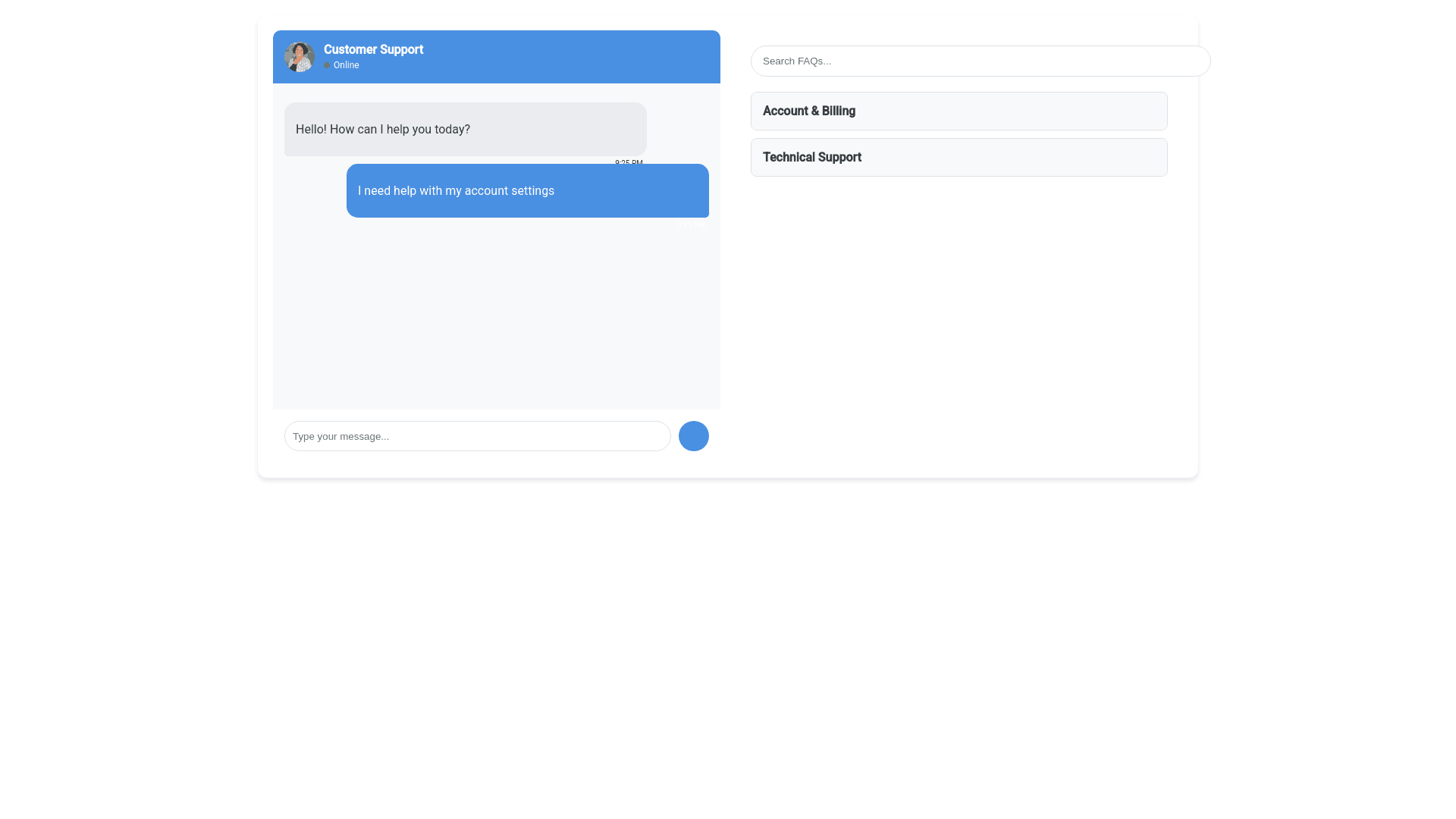Focus the Search FAQs field

pos(980,61)
